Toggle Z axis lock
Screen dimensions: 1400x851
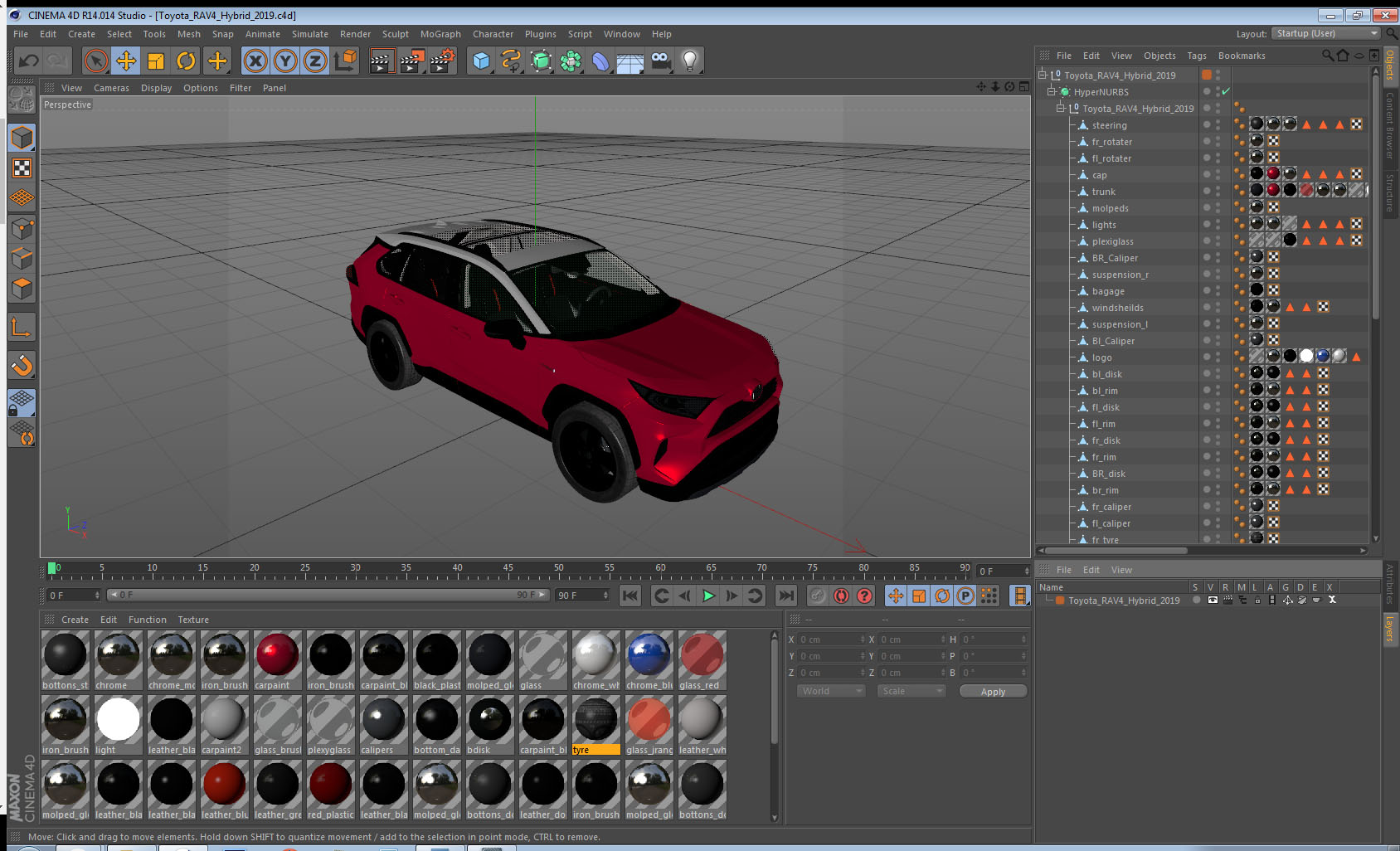pyautogui.click(x=315, y=61)
